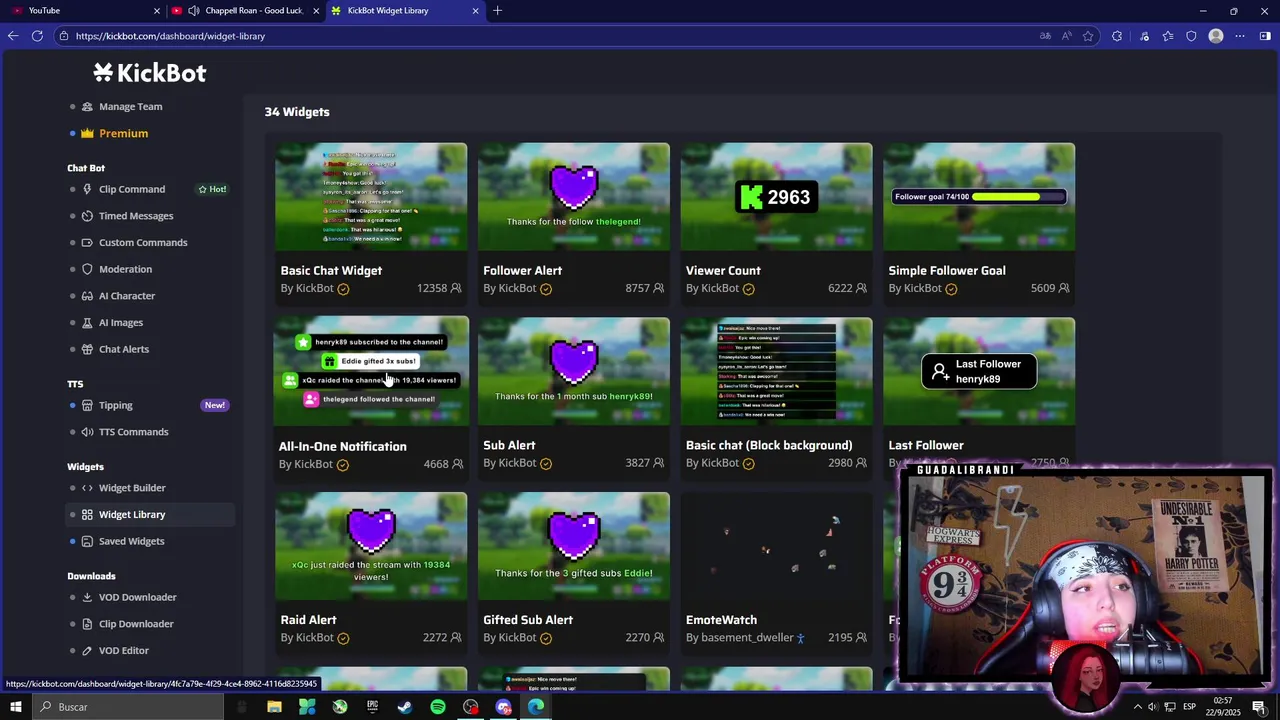Open Last Follower widget thumbnail

[x=979, y=372]
